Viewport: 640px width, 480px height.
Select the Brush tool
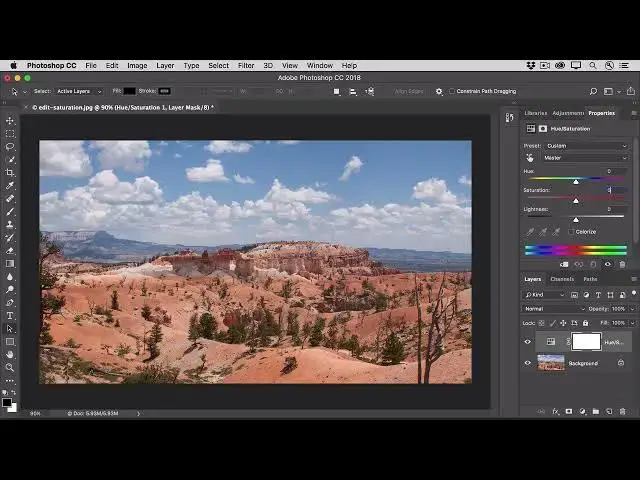click(10, 212)
